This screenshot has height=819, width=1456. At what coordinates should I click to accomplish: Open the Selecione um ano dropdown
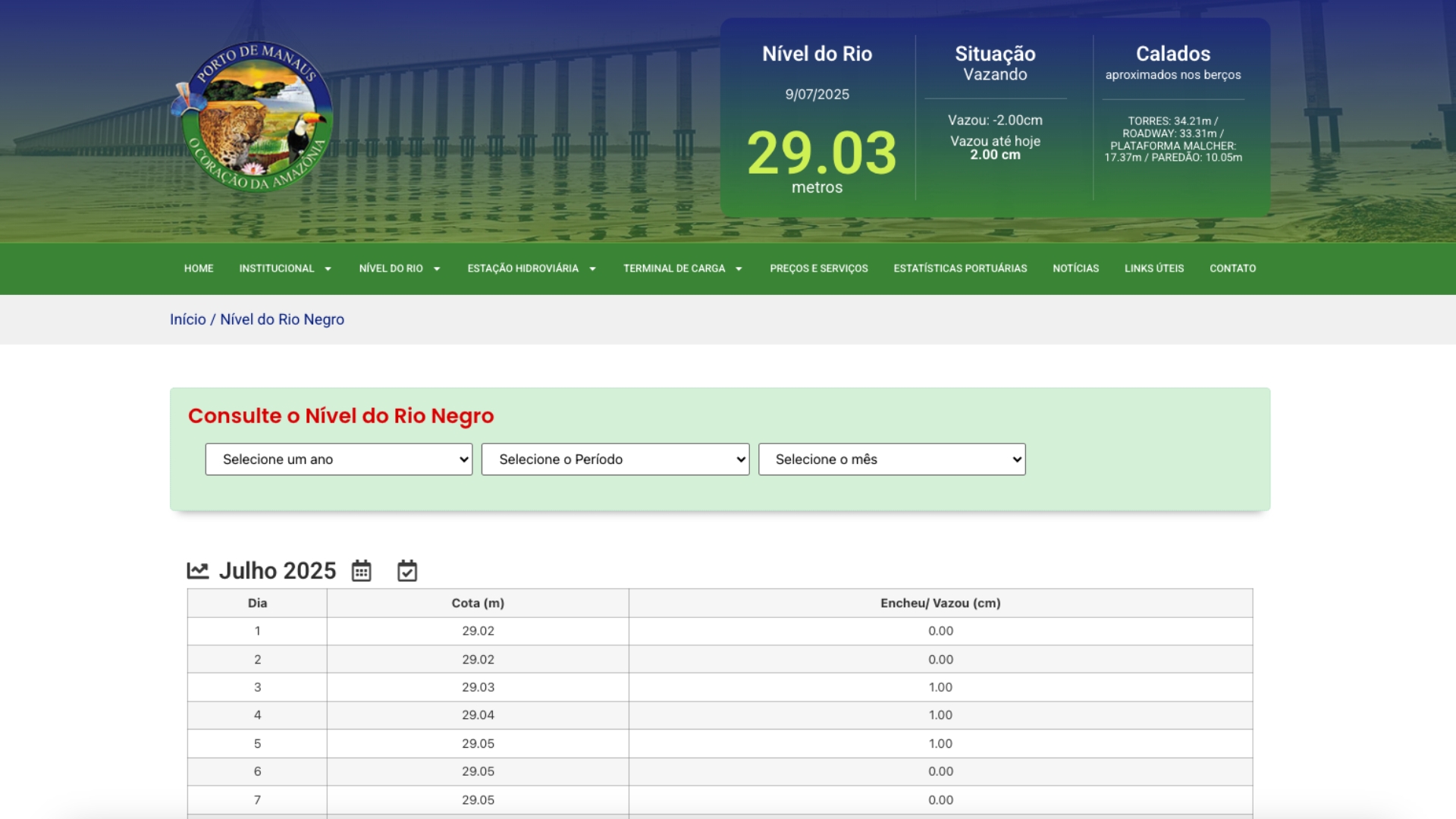pos(338,460)
